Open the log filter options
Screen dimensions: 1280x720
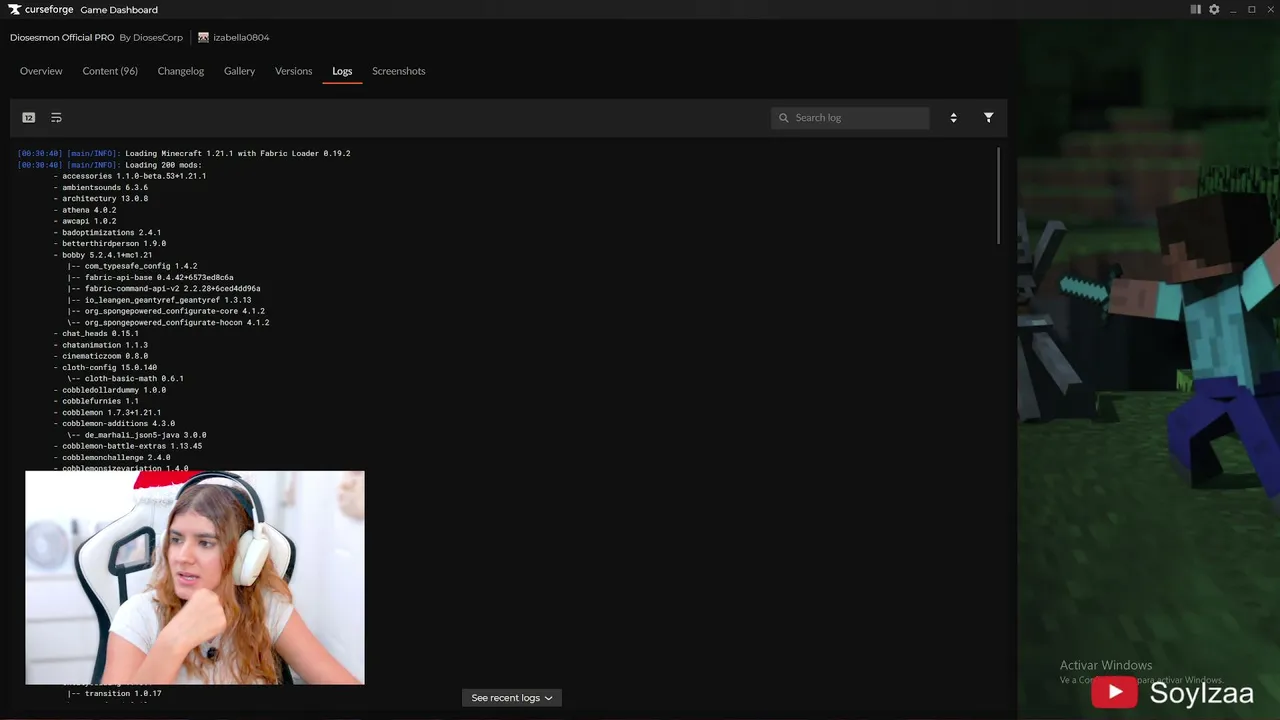pos(988,118)
